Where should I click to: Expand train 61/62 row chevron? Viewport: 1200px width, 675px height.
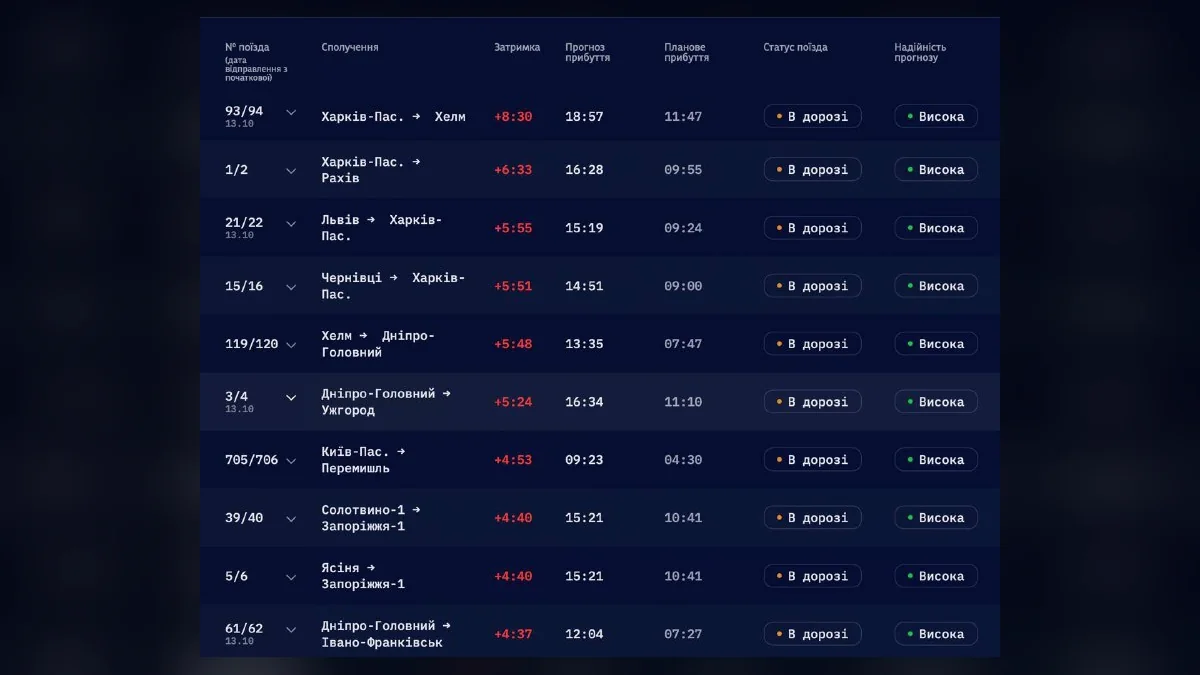coord(291,630)
